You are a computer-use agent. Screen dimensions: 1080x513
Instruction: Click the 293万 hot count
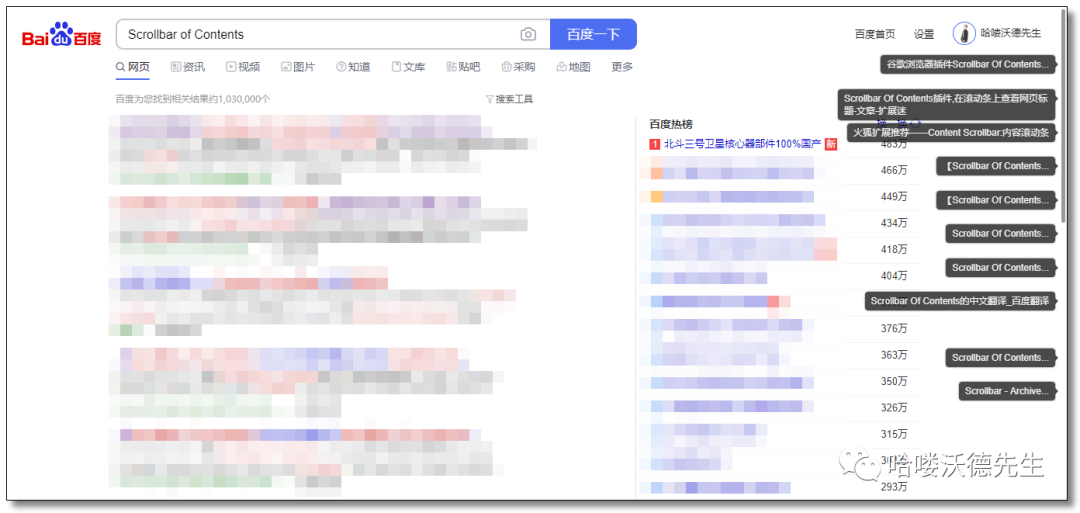(x=894, y=487)
